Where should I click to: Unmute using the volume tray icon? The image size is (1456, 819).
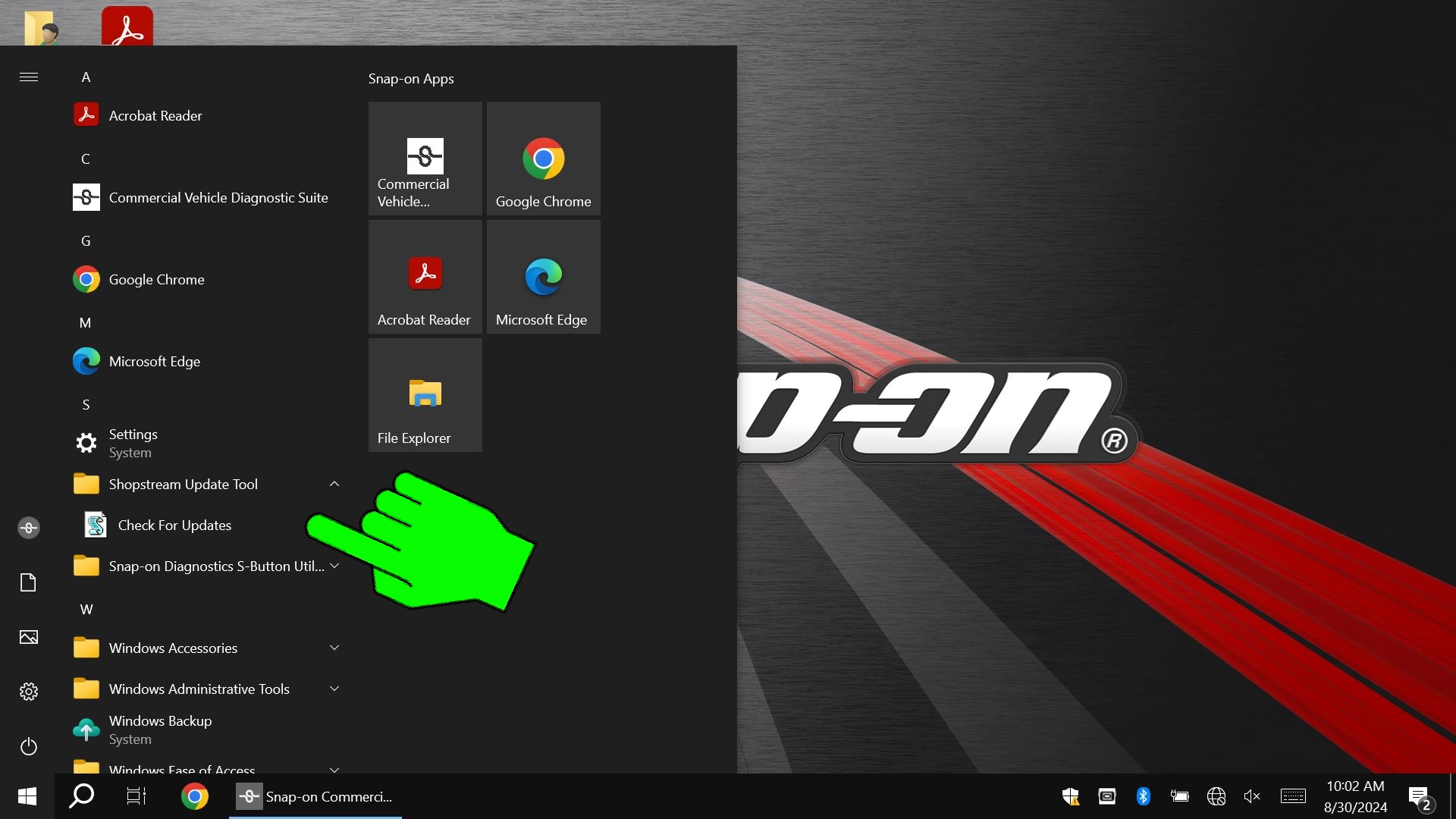coord(1252,796)
